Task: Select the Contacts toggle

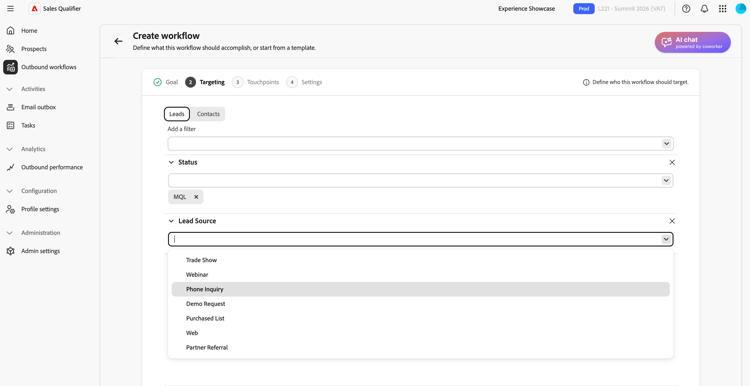Action: pyautogui.click(x=208, y=114)
